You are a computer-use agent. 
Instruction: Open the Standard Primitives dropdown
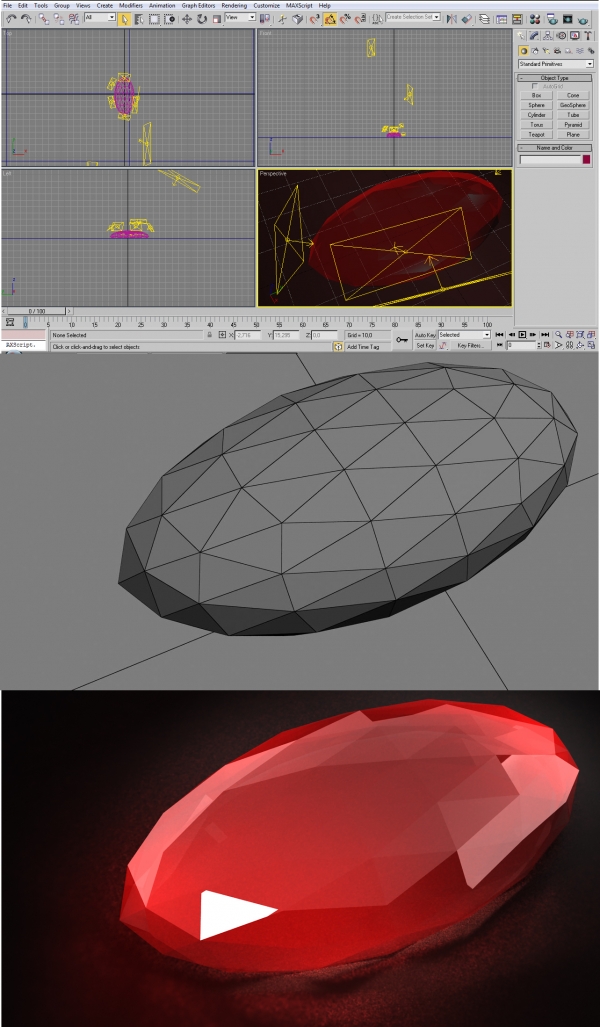pos(555,64)
